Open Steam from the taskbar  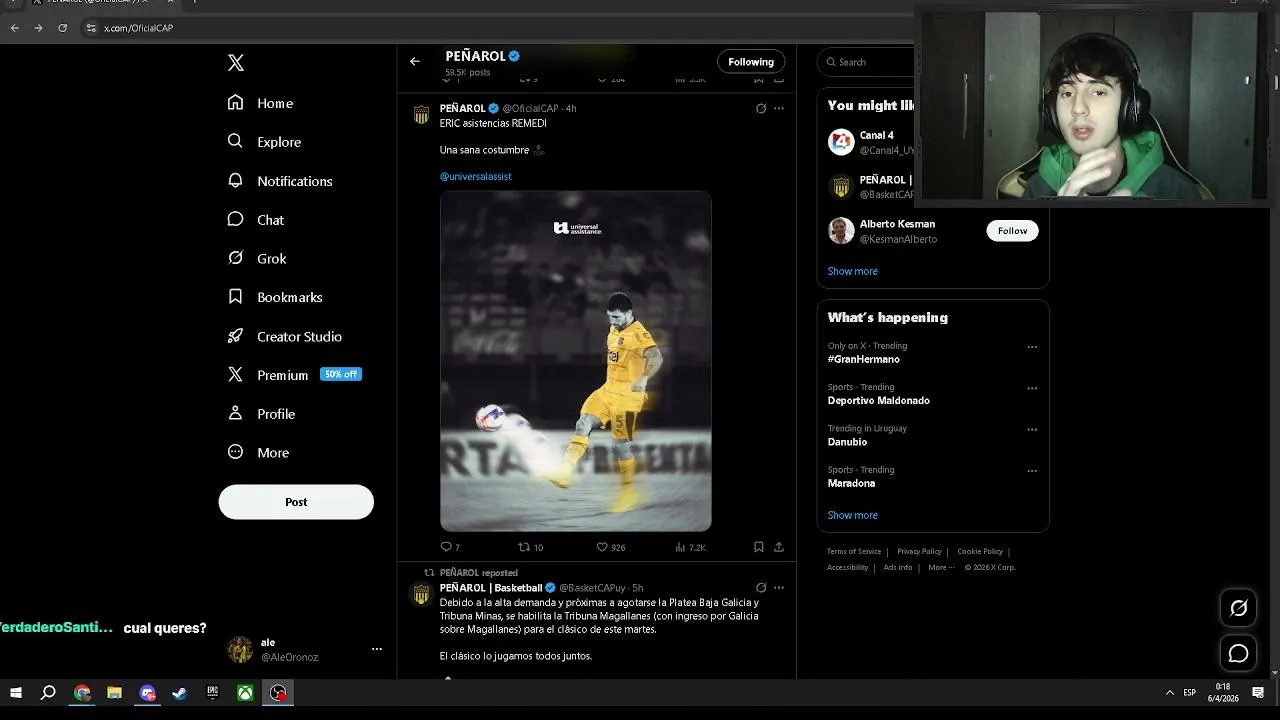click(180, 692)
